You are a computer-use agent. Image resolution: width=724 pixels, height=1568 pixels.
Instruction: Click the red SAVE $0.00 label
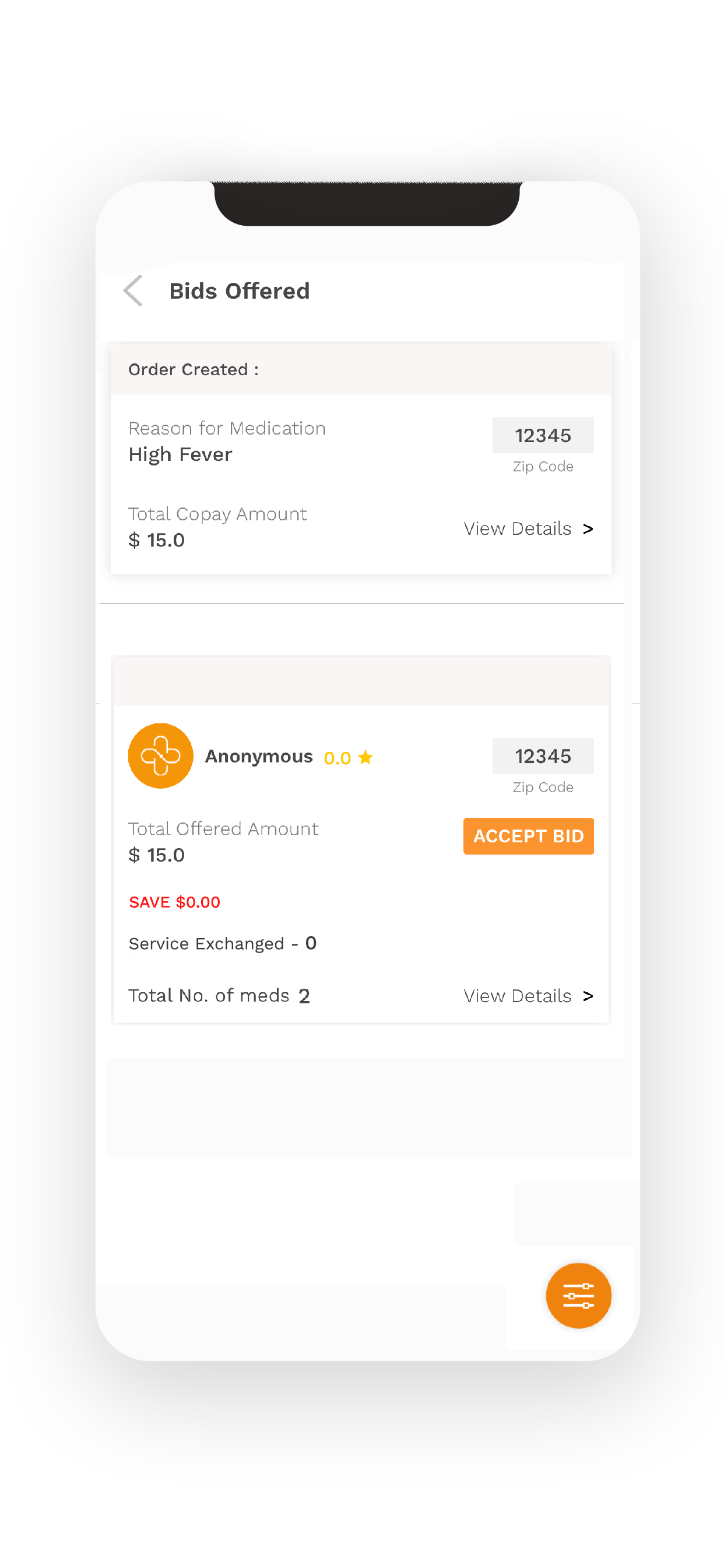pyautogui.click(x=175, y=902)
